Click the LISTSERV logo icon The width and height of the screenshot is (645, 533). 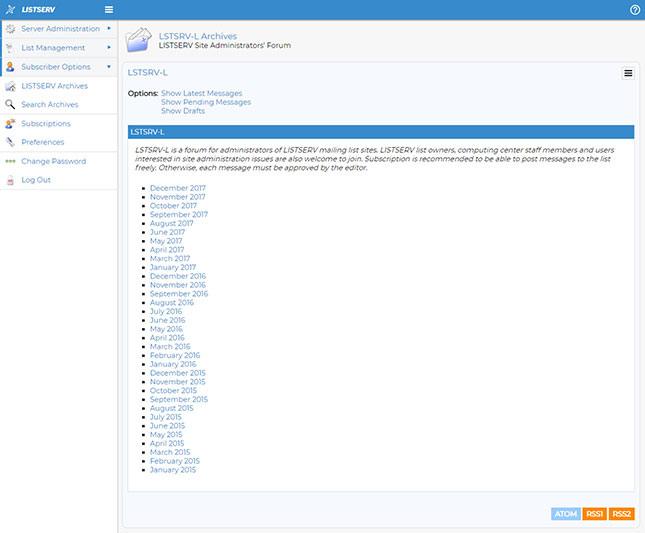(10, 9)
